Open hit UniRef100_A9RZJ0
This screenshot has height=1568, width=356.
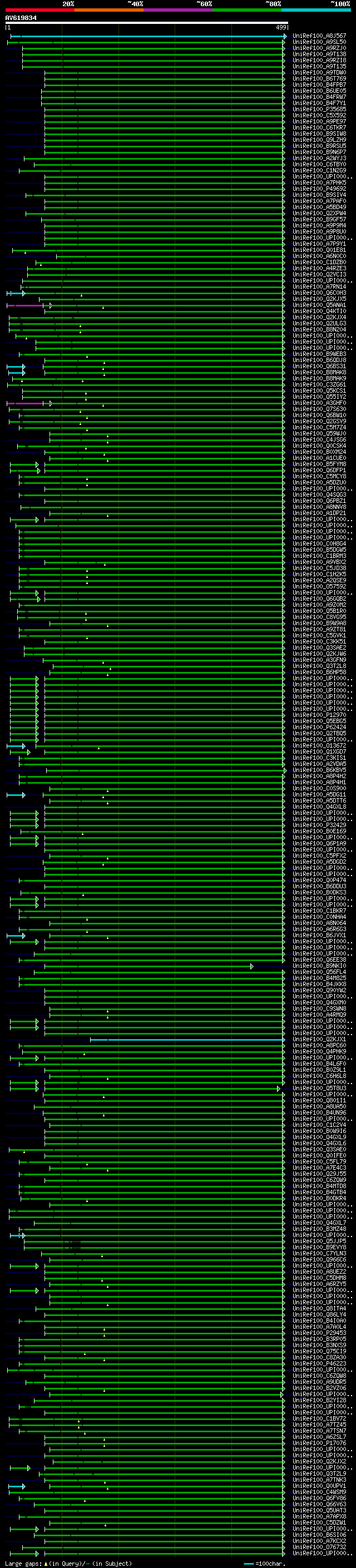tap(319, 48)
